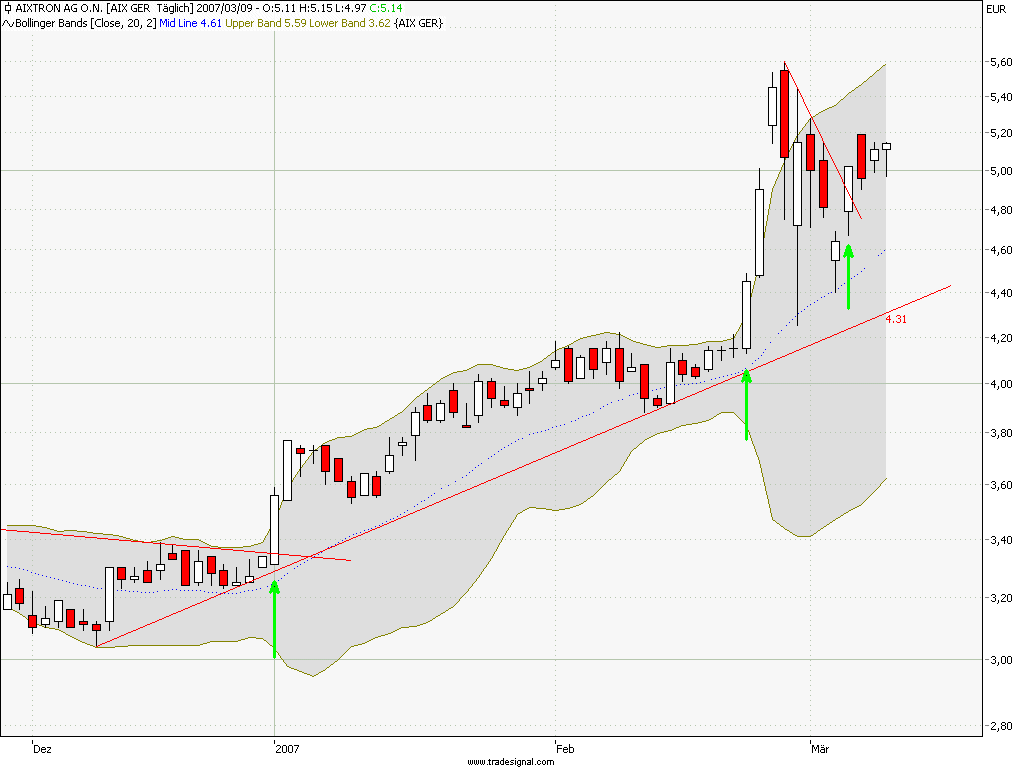Click the red 4.31 trendline value label

pos(896,319)
